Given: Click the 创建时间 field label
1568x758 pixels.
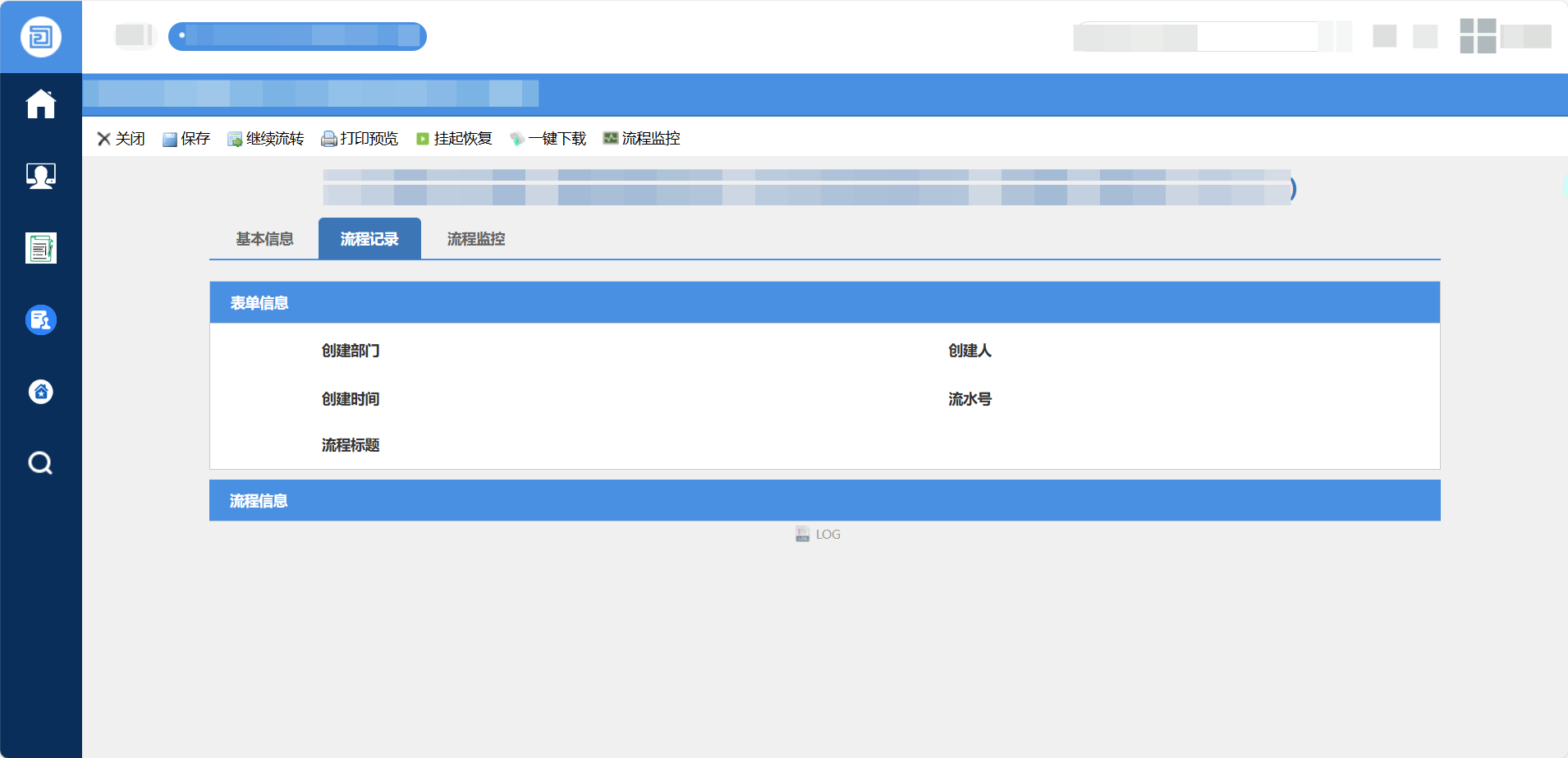Looking at the screenshot, I should (351, 399).
